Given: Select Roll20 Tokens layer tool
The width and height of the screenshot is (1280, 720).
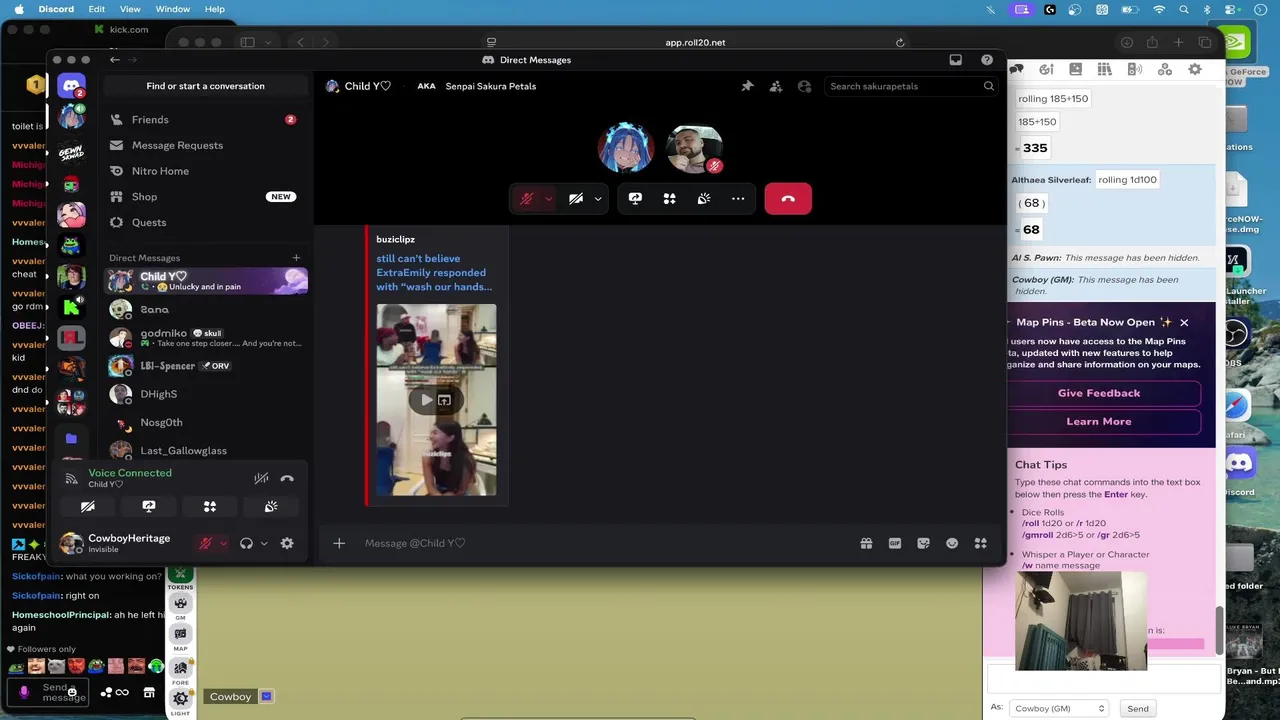Looking at the screenshot, I should click(180, 577).
